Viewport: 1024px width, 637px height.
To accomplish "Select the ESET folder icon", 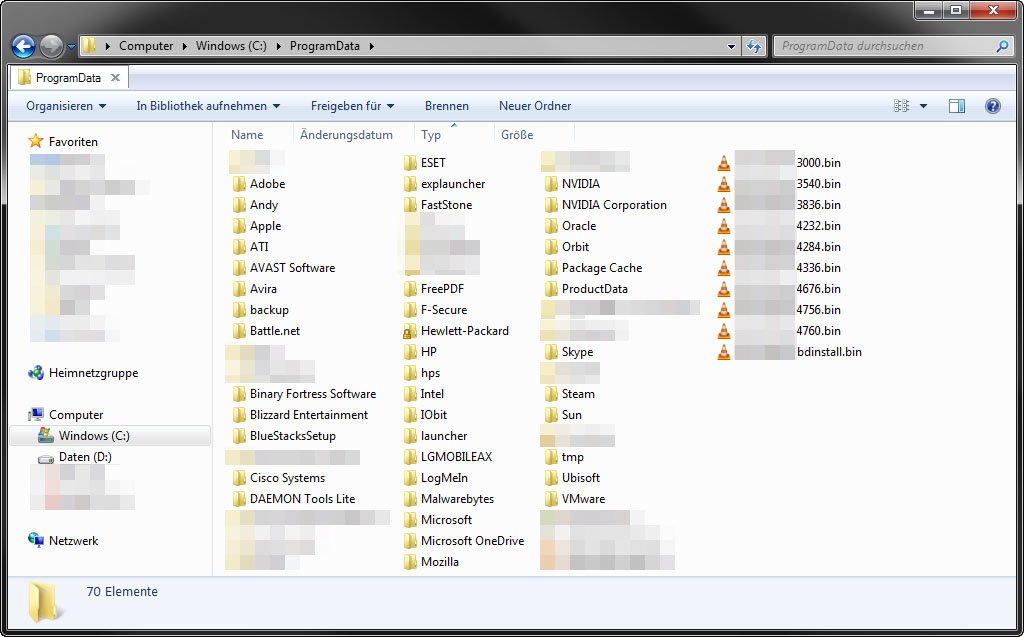I will click(410, 163).
